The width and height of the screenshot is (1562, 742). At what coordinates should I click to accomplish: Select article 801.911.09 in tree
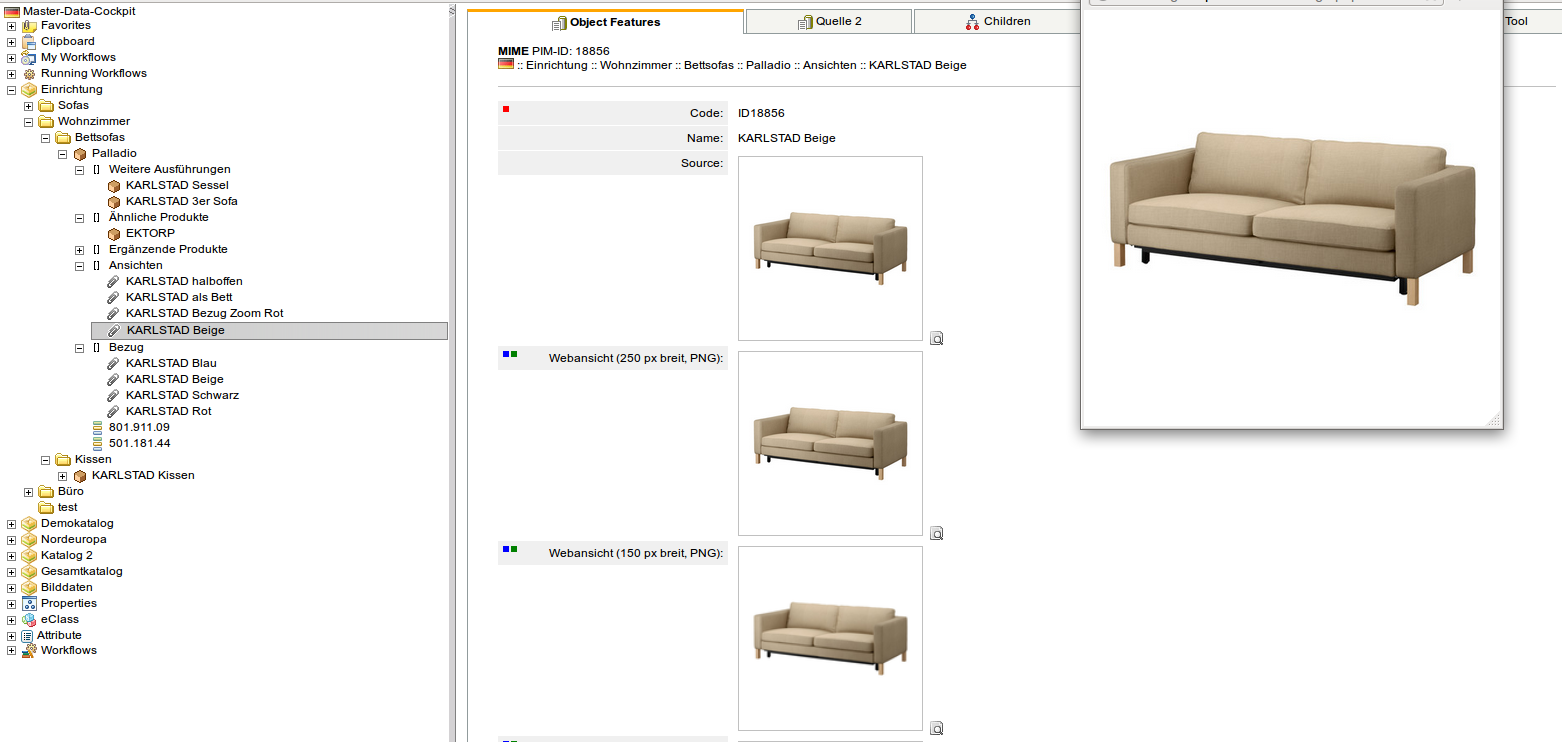point(139,428)
